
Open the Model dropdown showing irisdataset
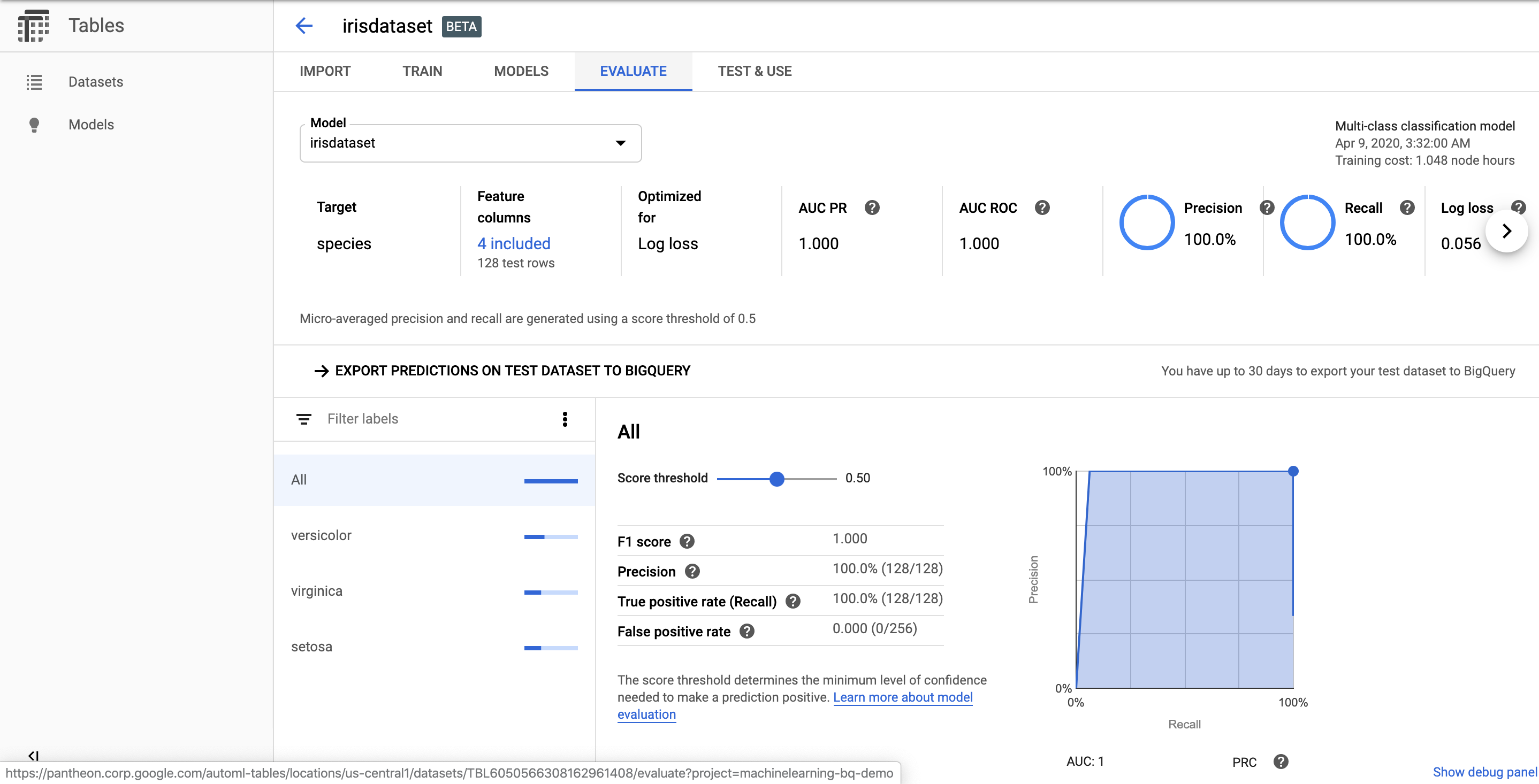[621, 143]
